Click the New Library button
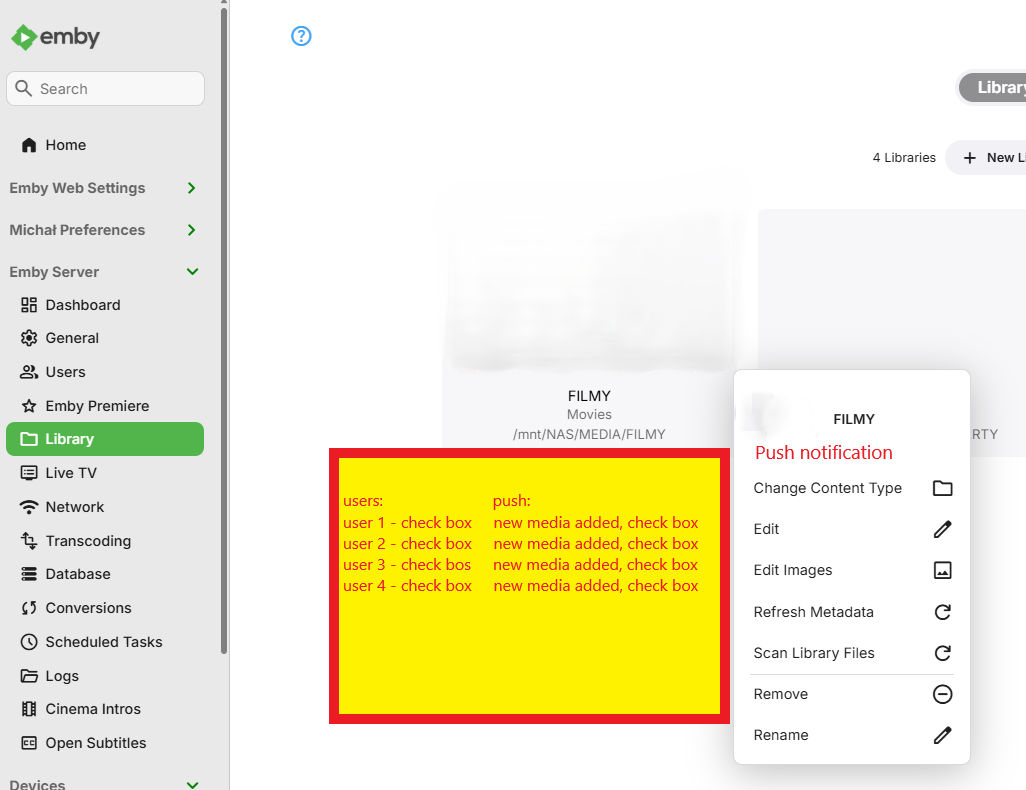1026x790 pixels. (986, 158)
